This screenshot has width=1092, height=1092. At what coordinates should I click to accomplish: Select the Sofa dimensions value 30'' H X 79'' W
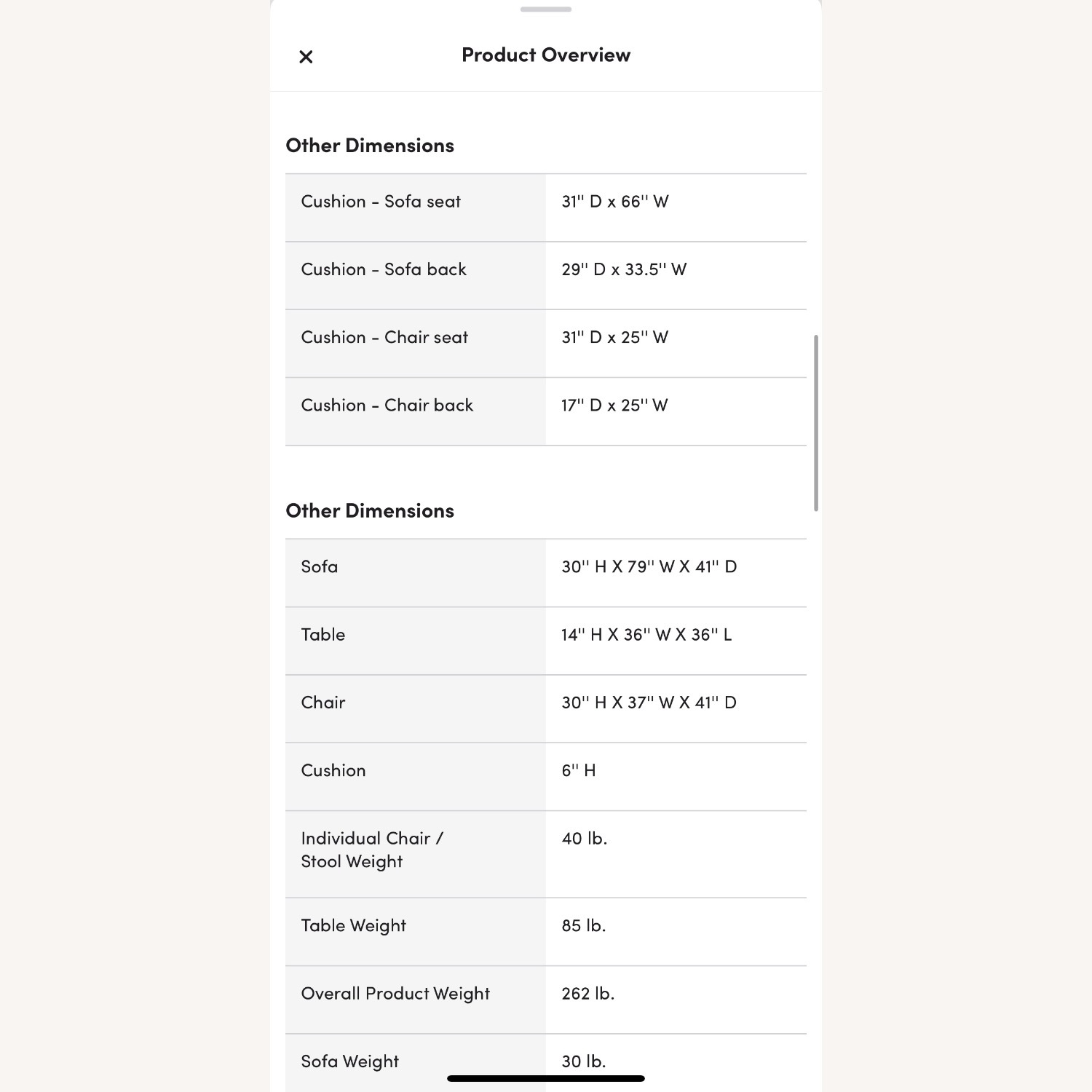click(649, 567)
